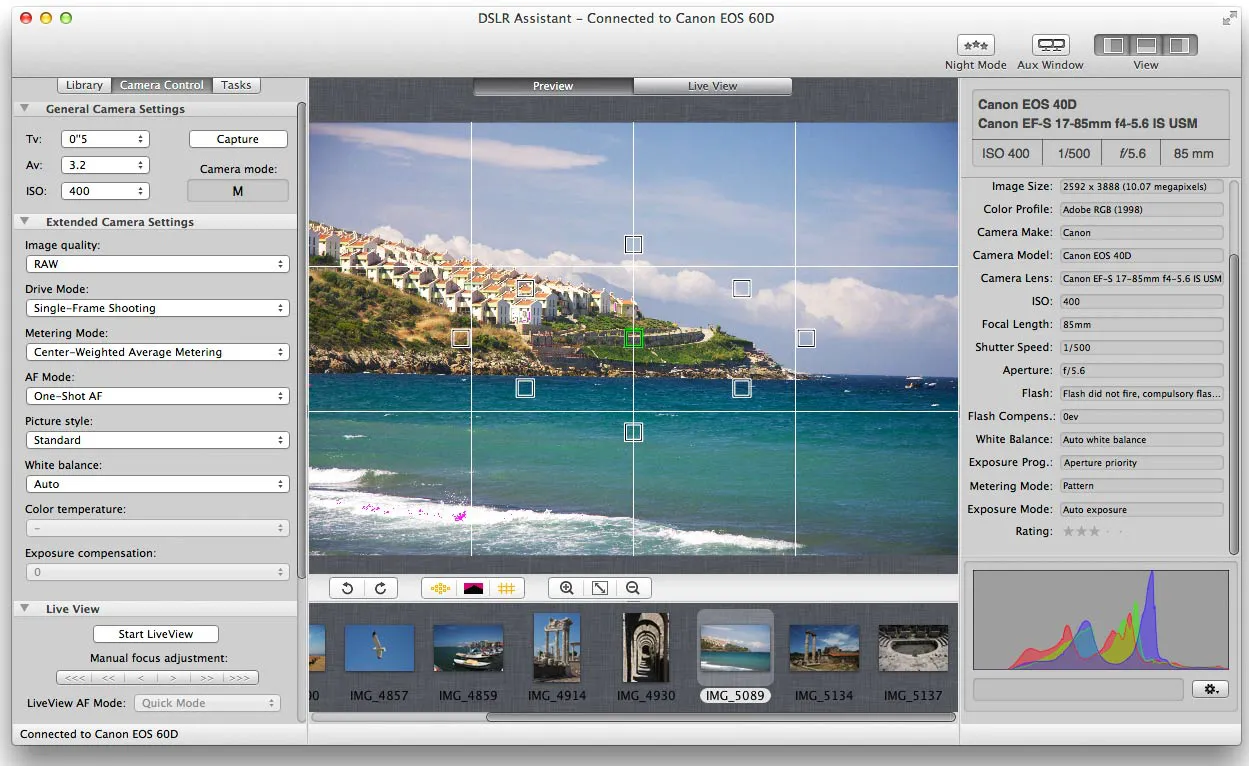Toggle the pink highlight clipping warning

[473, 588]
